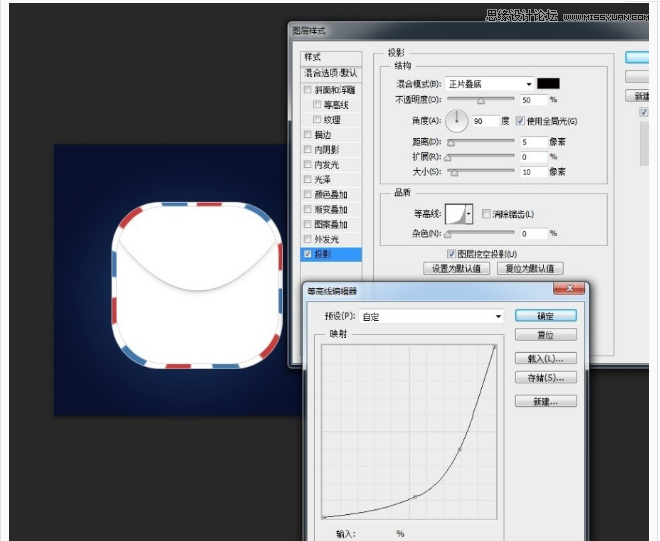Open the 混合模式 dropdown showing 正片叠底
The height and width of the screenshot is (541, 660).
[x=490, y=84]
